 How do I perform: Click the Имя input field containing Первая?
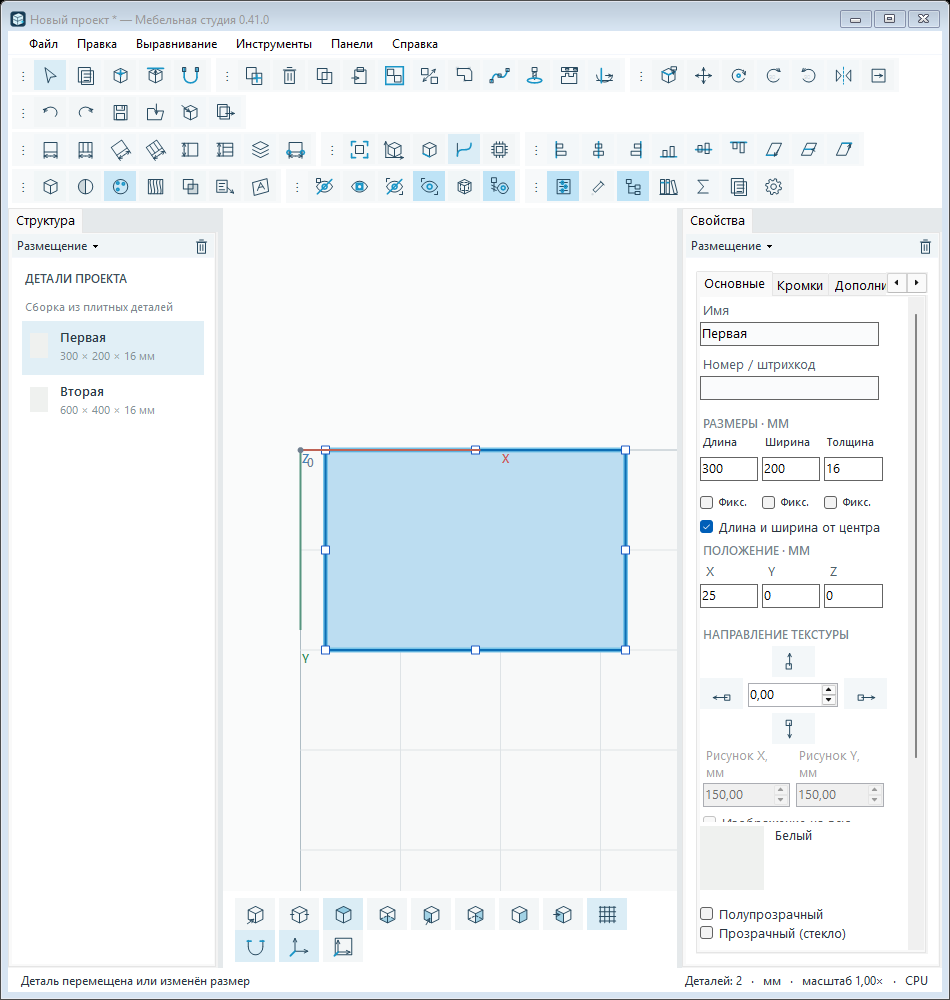click(789, 334)
